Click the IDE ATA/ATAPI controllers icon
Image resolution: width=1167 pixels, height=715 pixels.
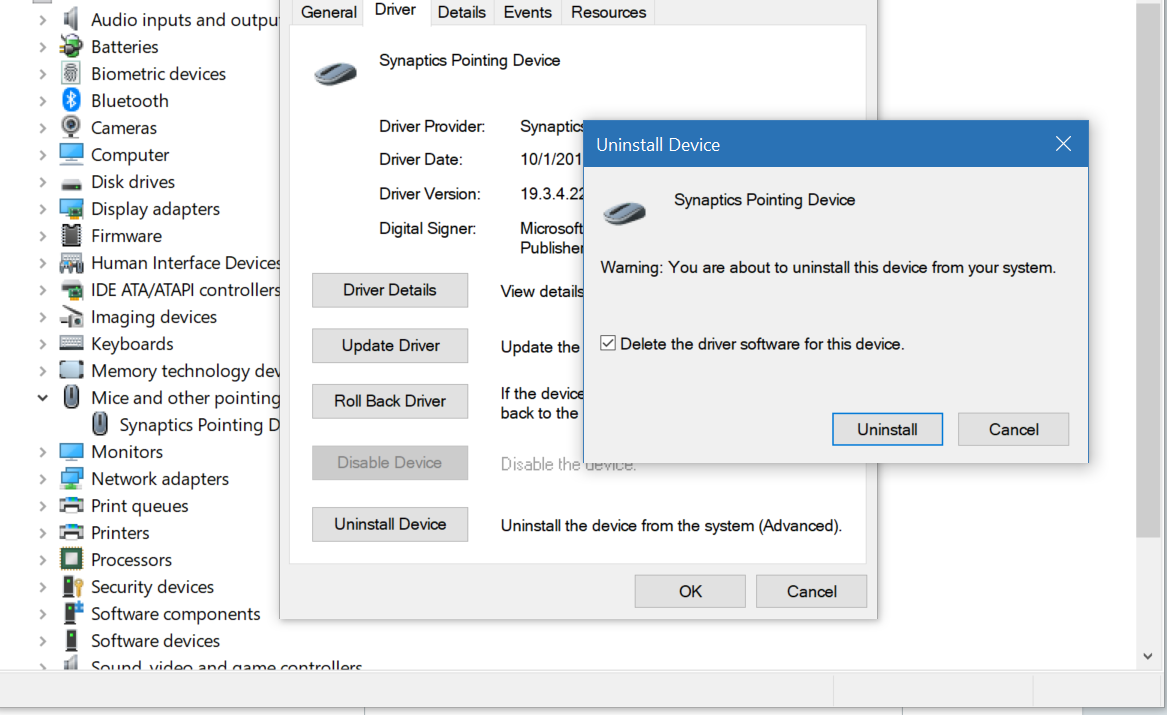click(71, 289)
